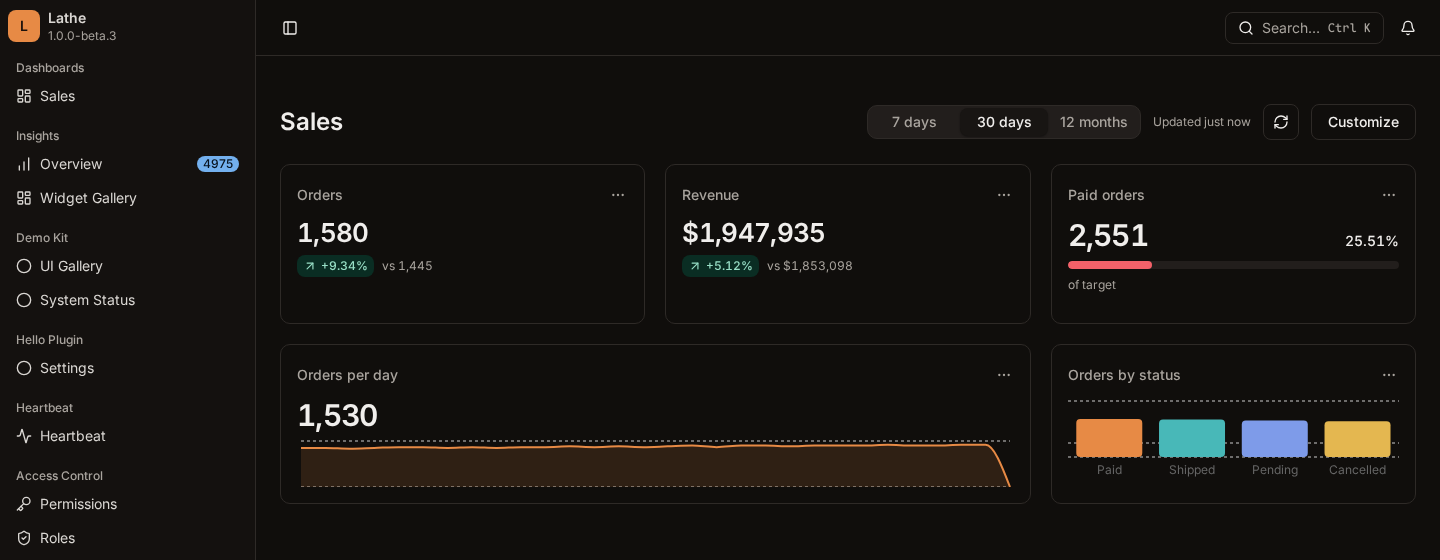1440x560 pixels.
Task: Toggle the sidebar panel icon
Action: click(x=290, y=28)
